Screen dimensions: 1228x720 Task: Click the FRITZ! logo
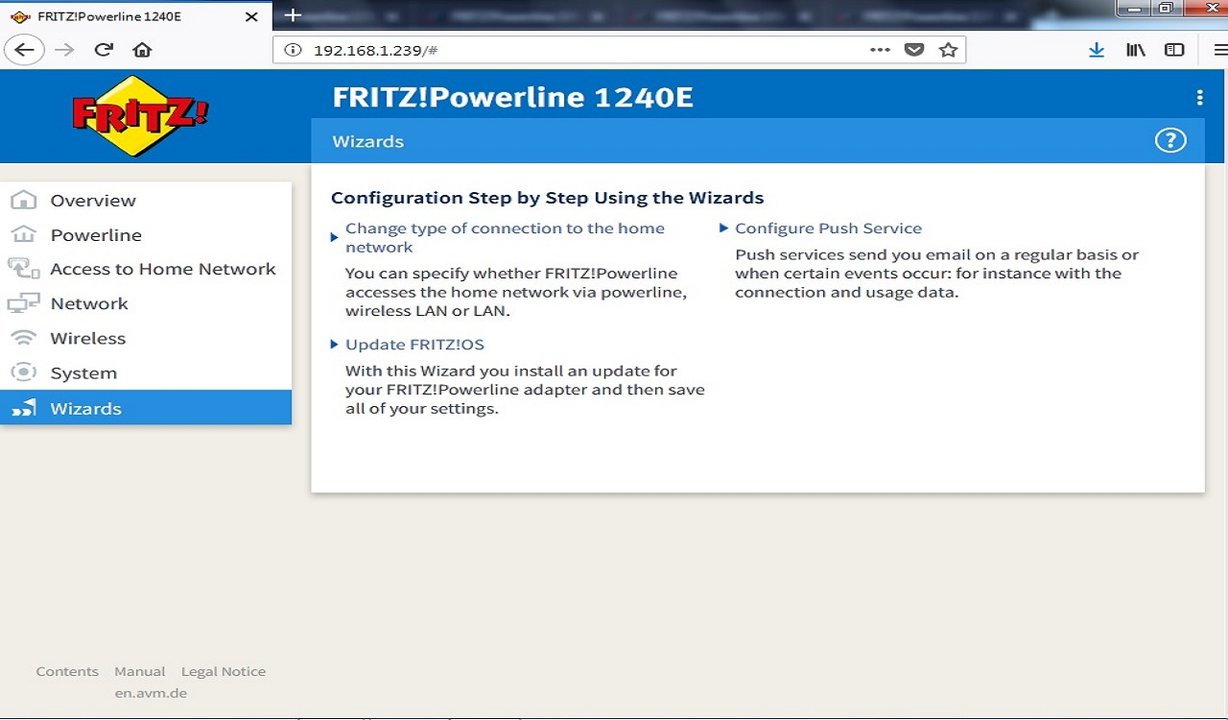(140, 115)
